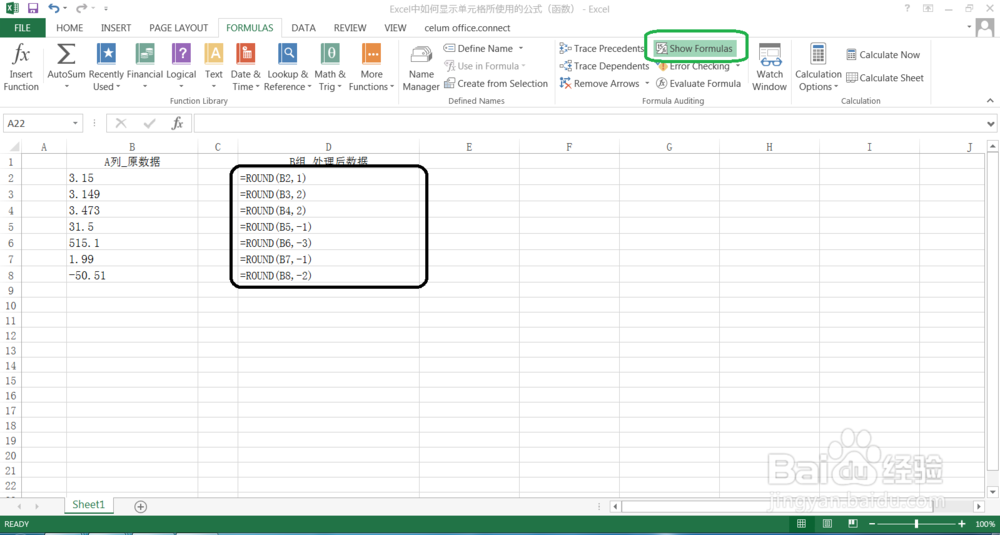The image size is (1000, 535).
Task: Click Evaluate Formula
Action: (x=699, y=84)
